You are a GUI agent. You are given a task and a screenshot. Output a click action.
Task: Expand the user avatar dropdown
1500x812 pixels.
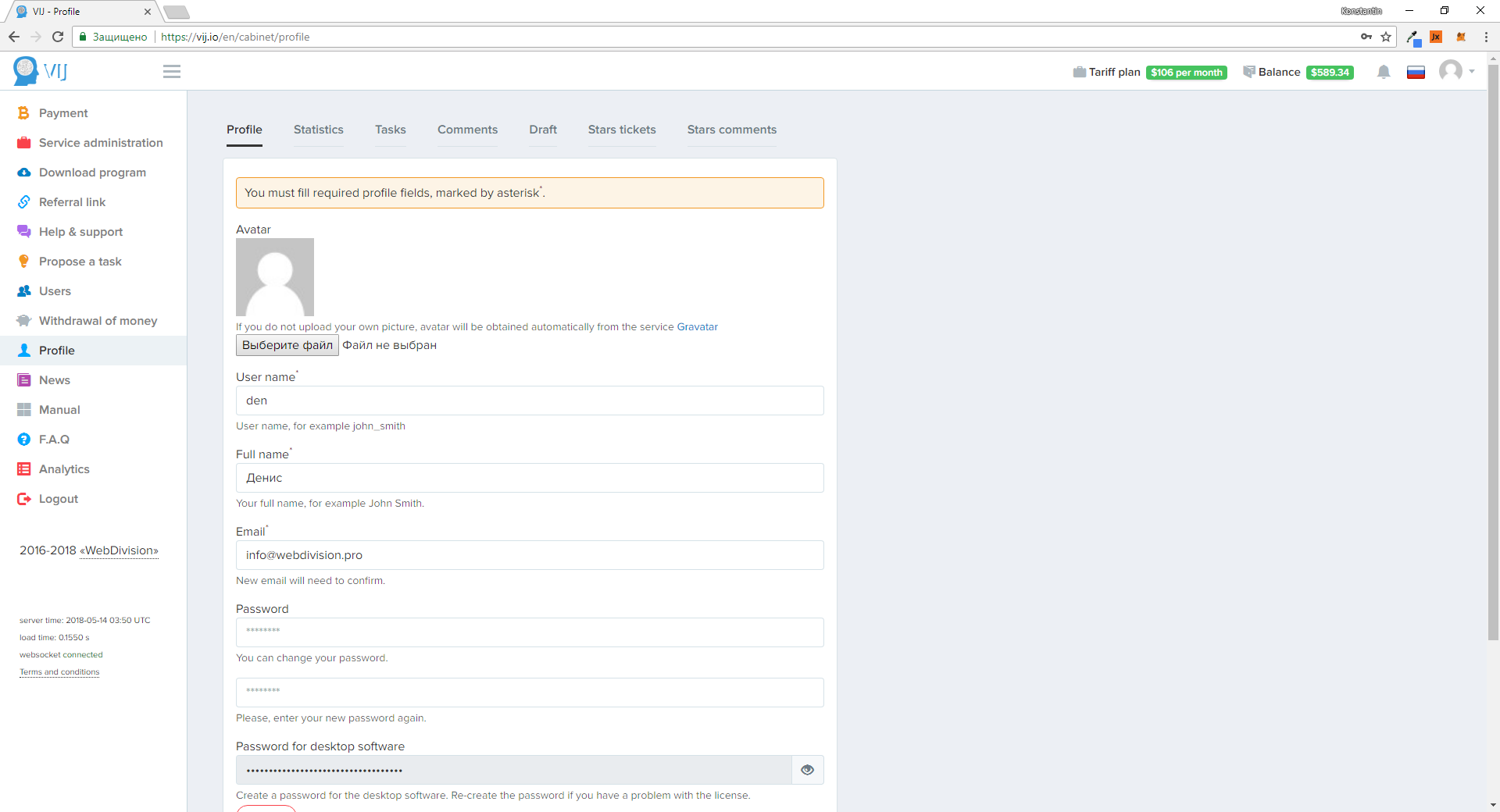[1456, 72]
